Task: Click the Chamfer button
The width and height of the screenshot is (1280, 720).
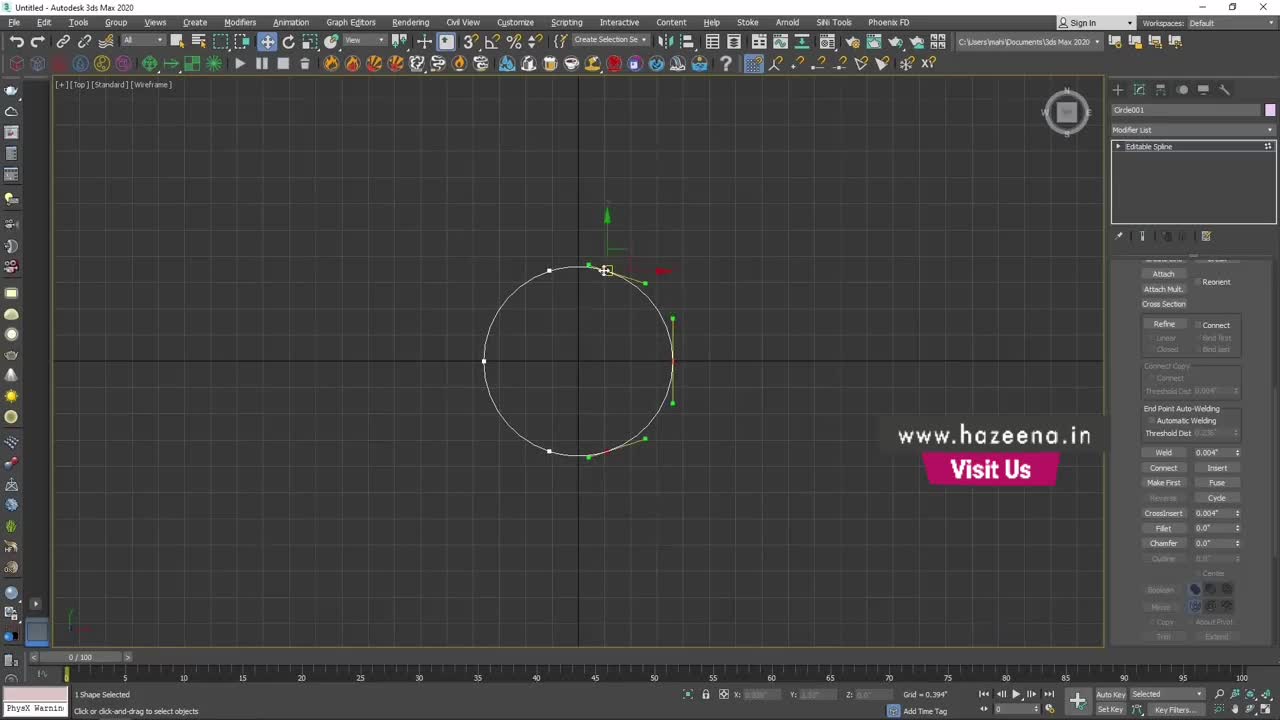Action: pyautogui.click(x=1164, y=543)
